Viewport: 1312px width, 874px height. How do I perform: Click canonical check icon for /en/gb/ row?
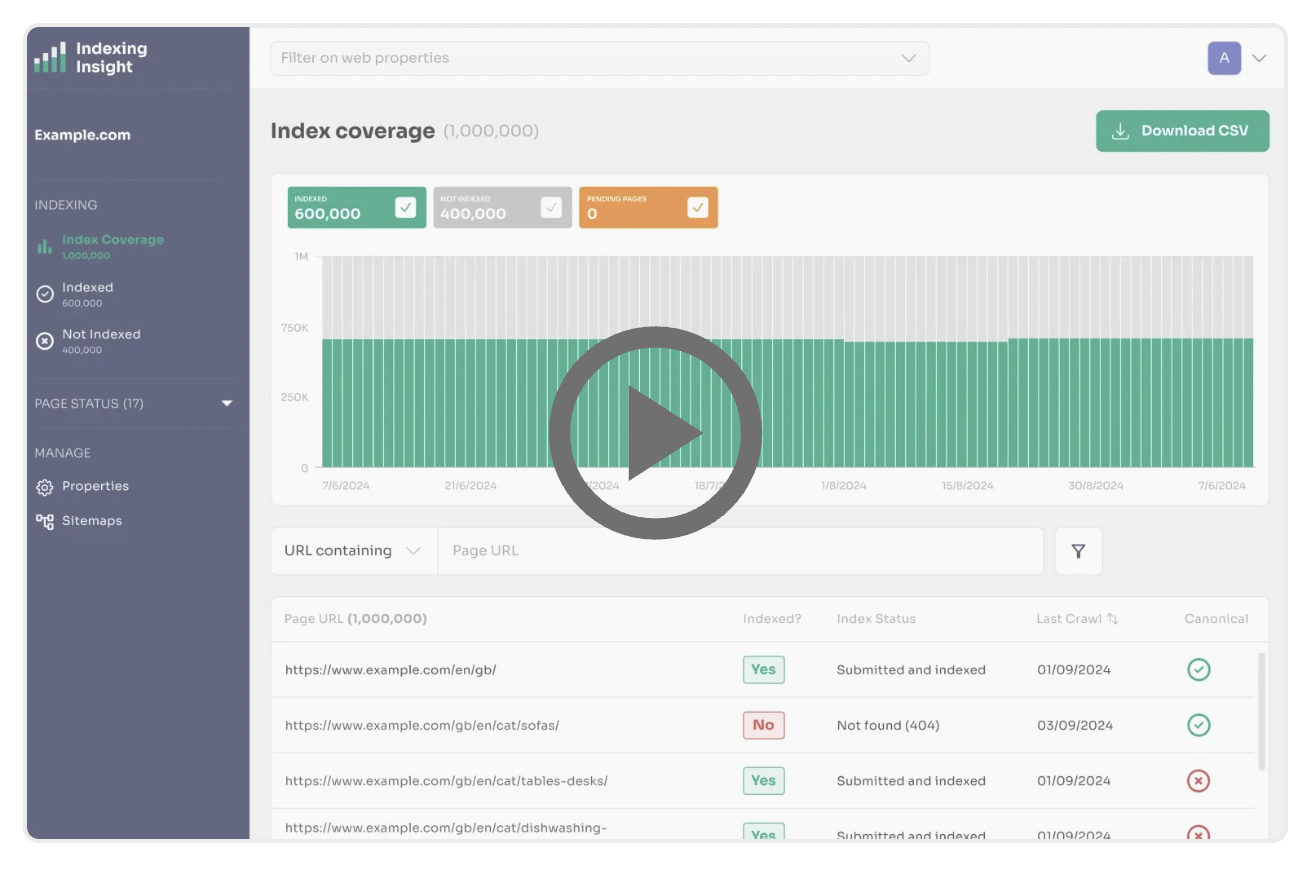pos(1198,670)
